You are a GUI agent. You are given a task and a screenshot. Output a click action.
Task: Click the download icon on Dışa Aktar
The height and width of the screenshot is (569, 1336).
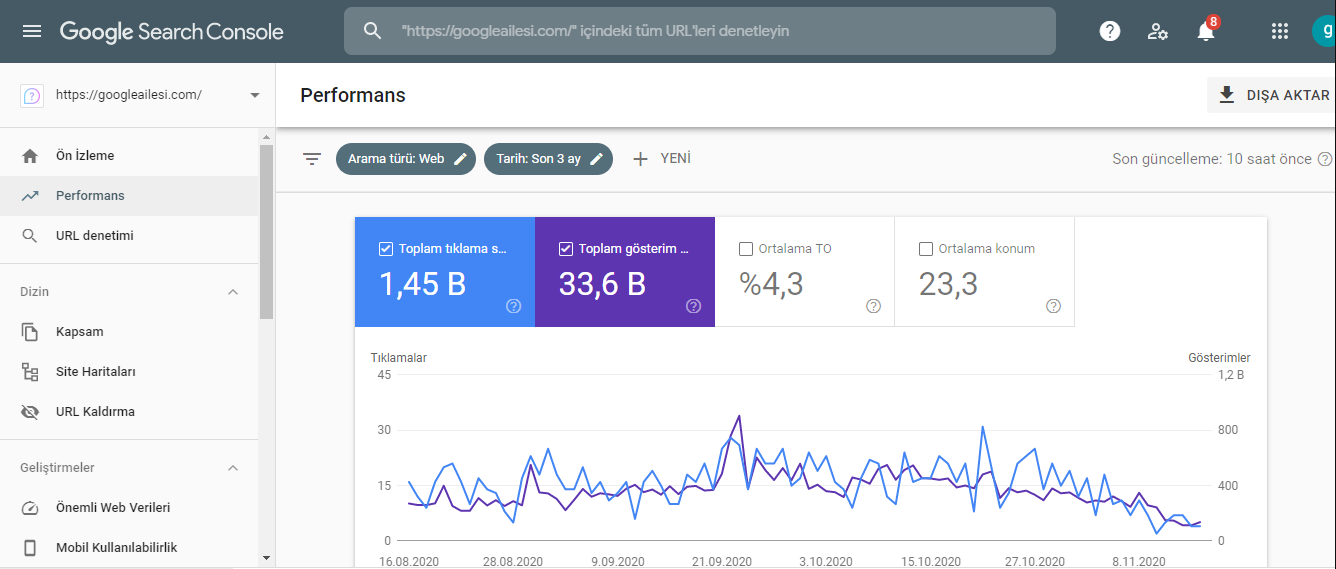coord(1227,95)
